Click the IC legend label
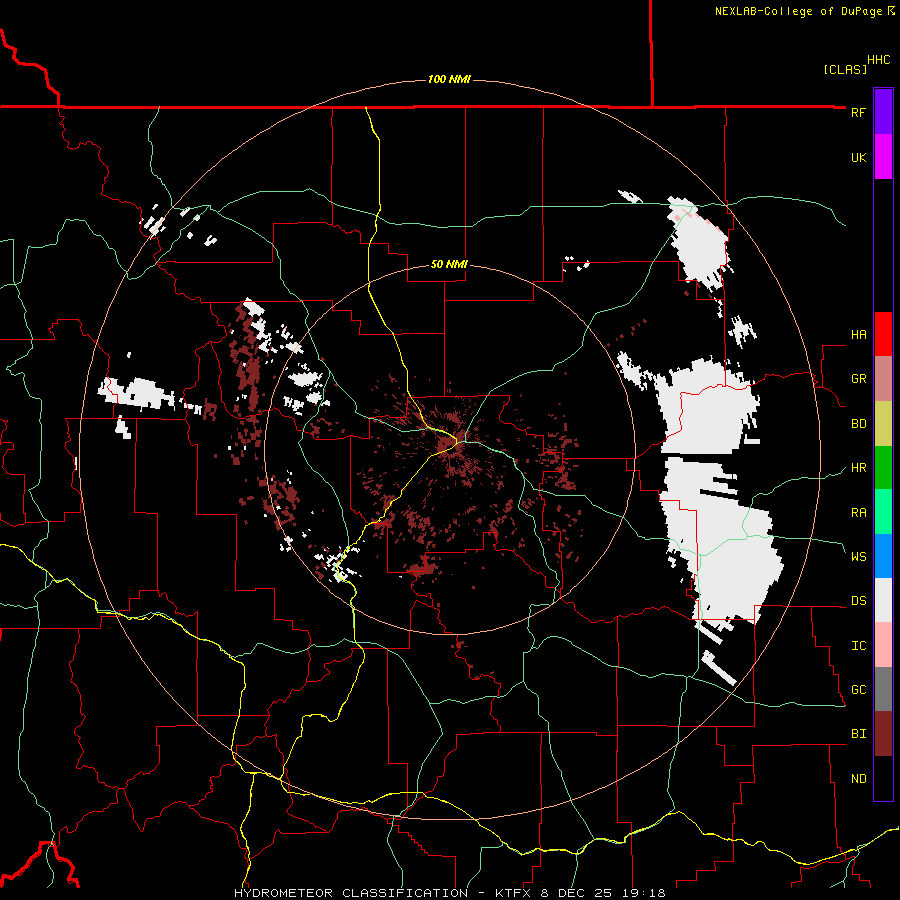The width and height of the screenshot is (900, 900). [858, 646]
